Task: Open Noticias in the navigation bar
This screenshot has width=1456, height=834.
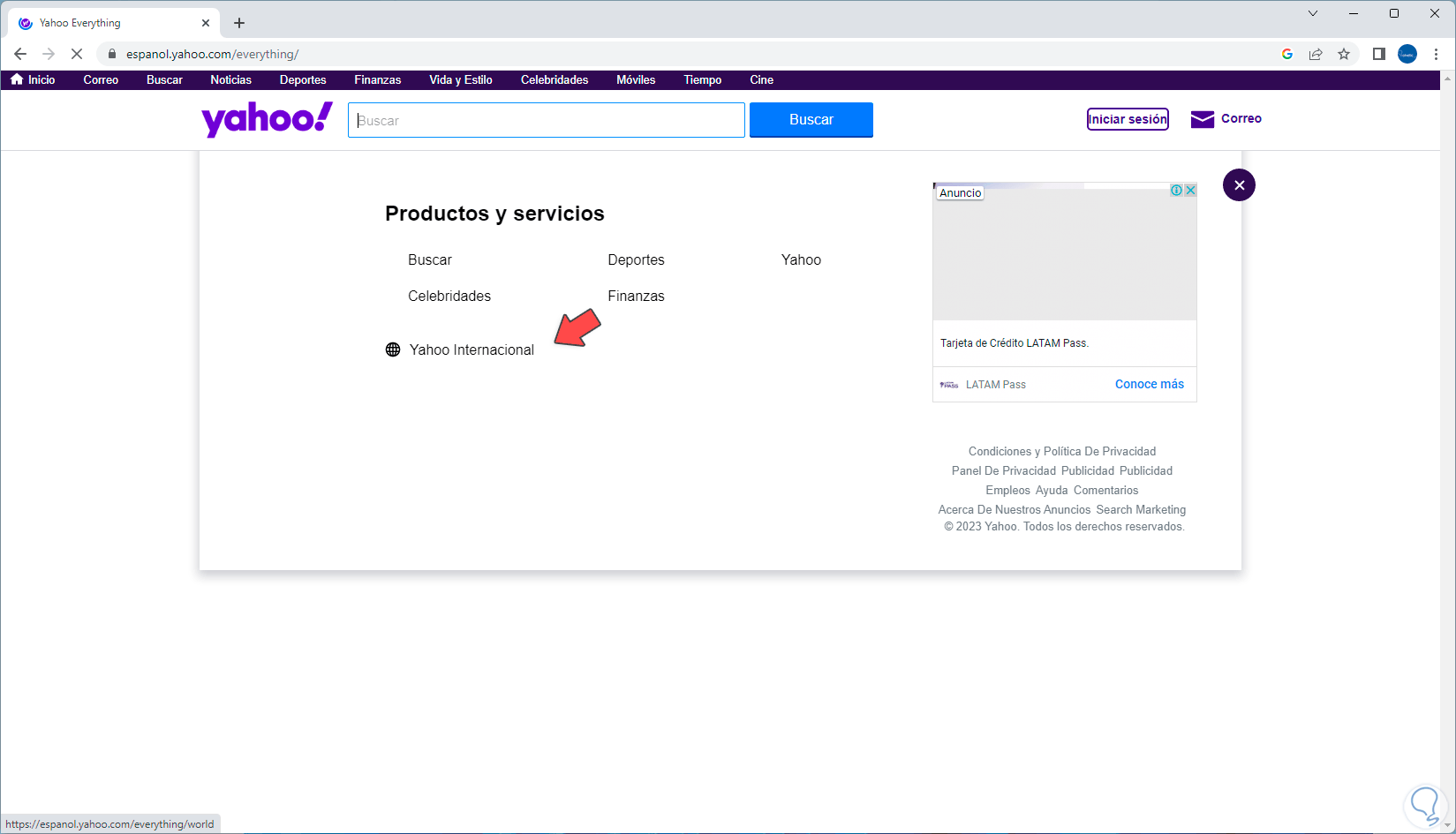Action: click(x=231, y=79)
